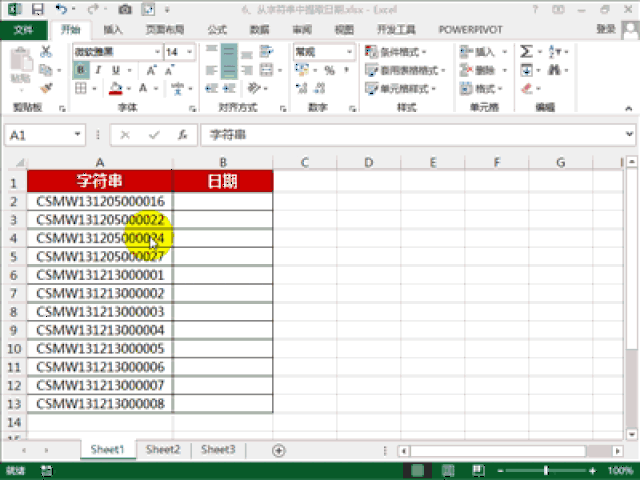
Task: Click the Format Painter brush icon
Action: tap(46, 88)
